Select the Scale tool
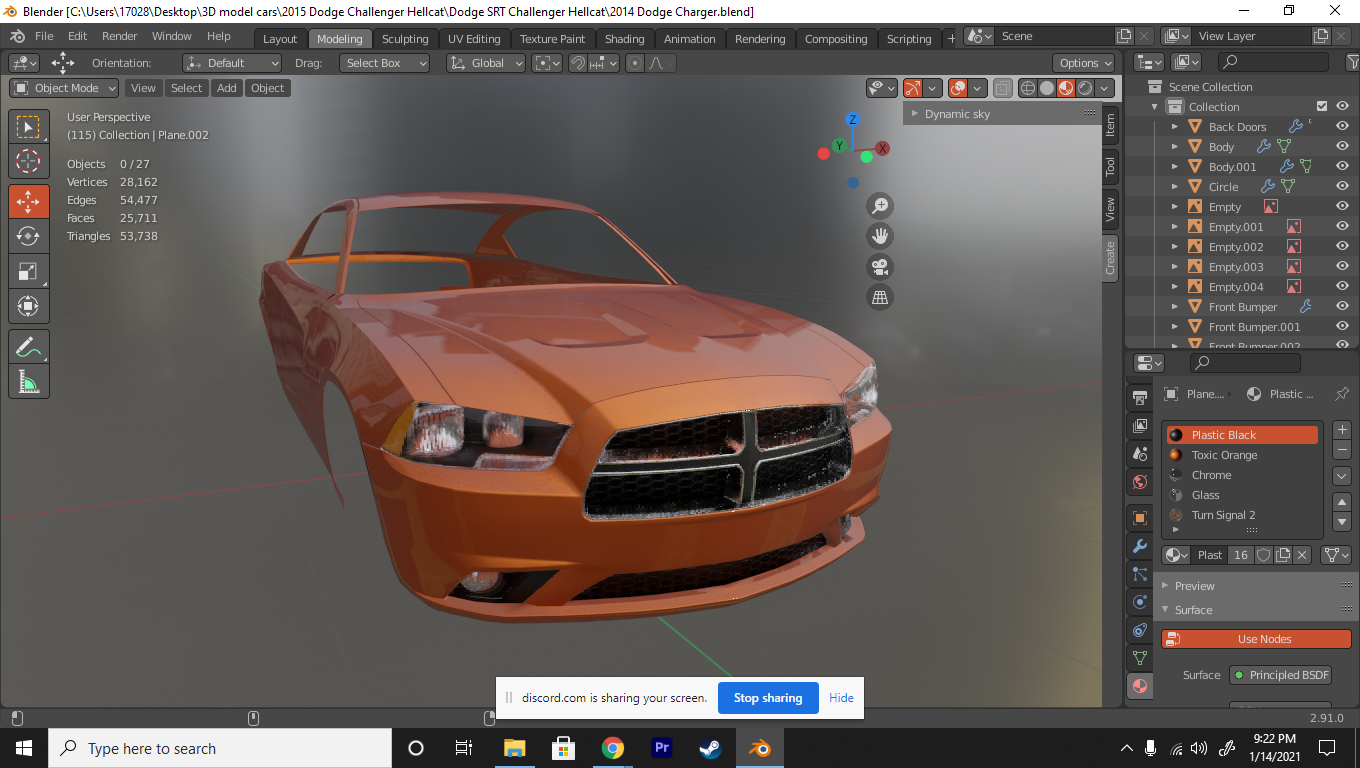Viewport: 1360px width, 768px height. click(29, 271)
